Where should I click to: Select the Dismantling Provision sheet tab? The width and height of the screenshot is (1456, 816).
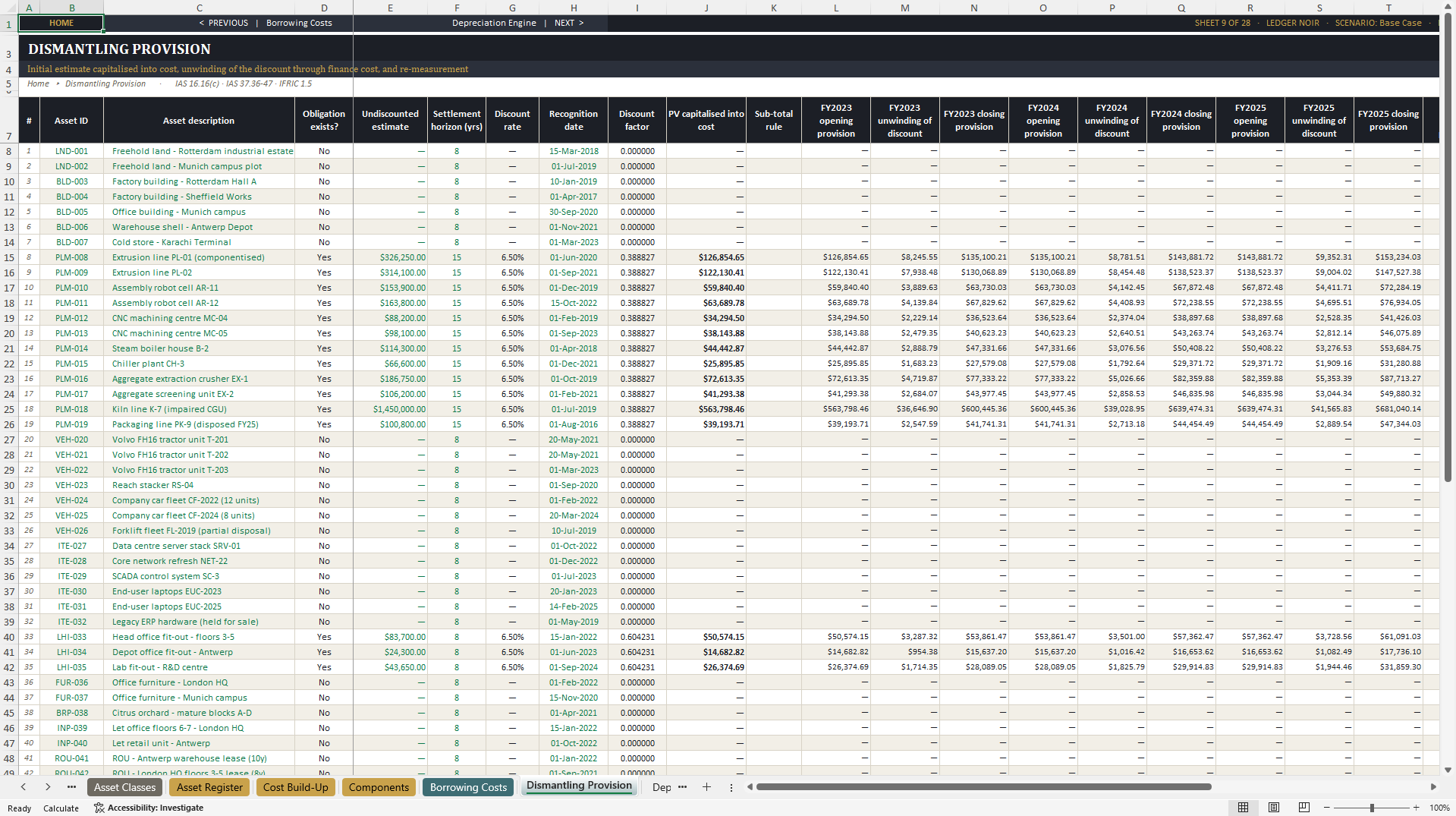point(579,786)
